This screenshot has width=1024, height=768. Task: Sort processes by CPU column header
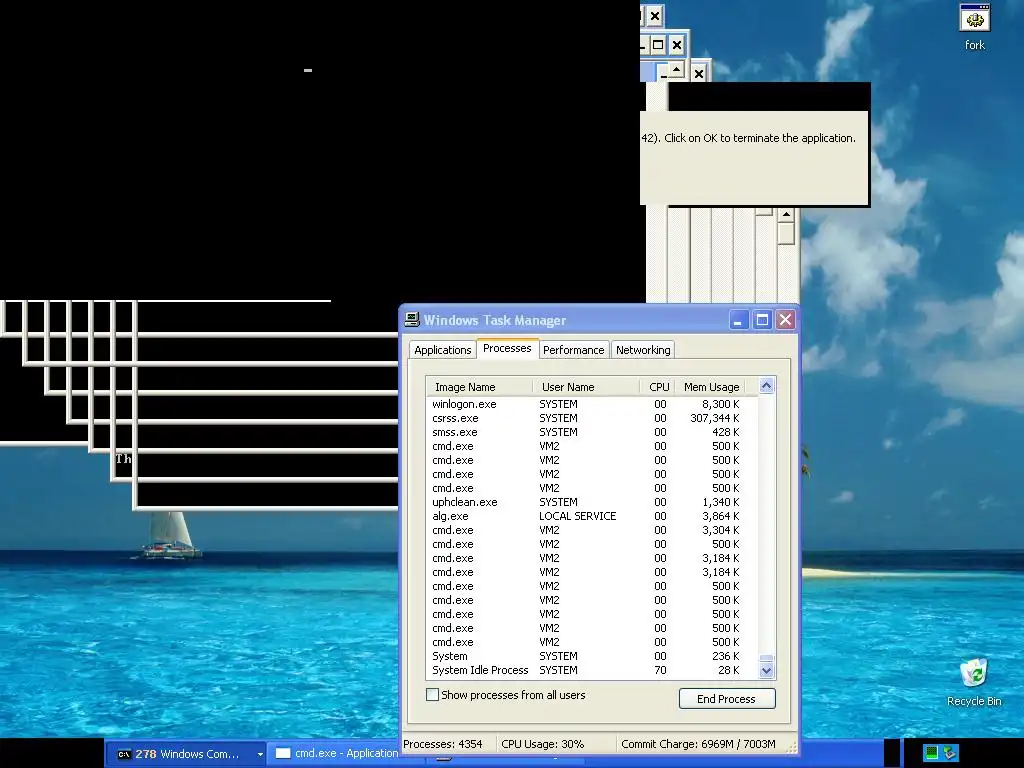point(657,387)
